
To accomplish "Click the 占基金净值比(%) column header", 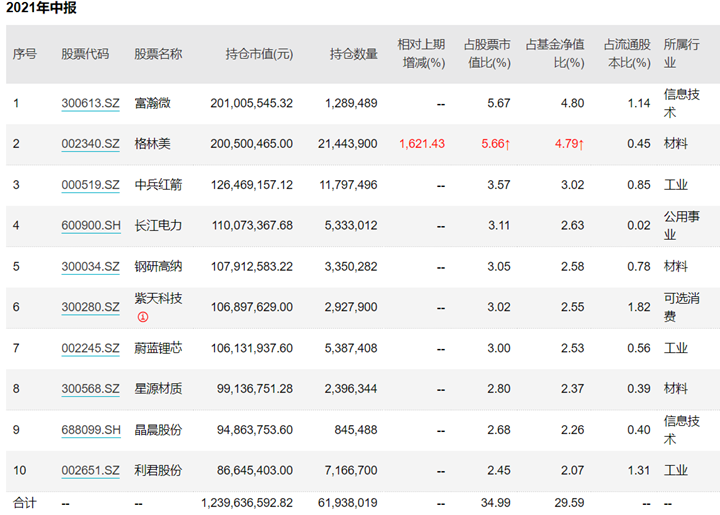I will [x=555, y=54].
